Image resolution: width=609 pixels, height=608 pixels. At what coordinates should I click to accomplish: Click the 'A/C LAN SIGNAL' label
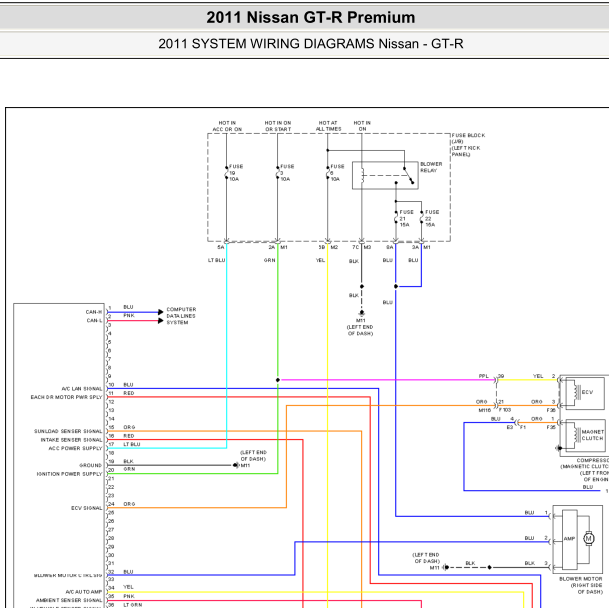(x=82, y=388)
